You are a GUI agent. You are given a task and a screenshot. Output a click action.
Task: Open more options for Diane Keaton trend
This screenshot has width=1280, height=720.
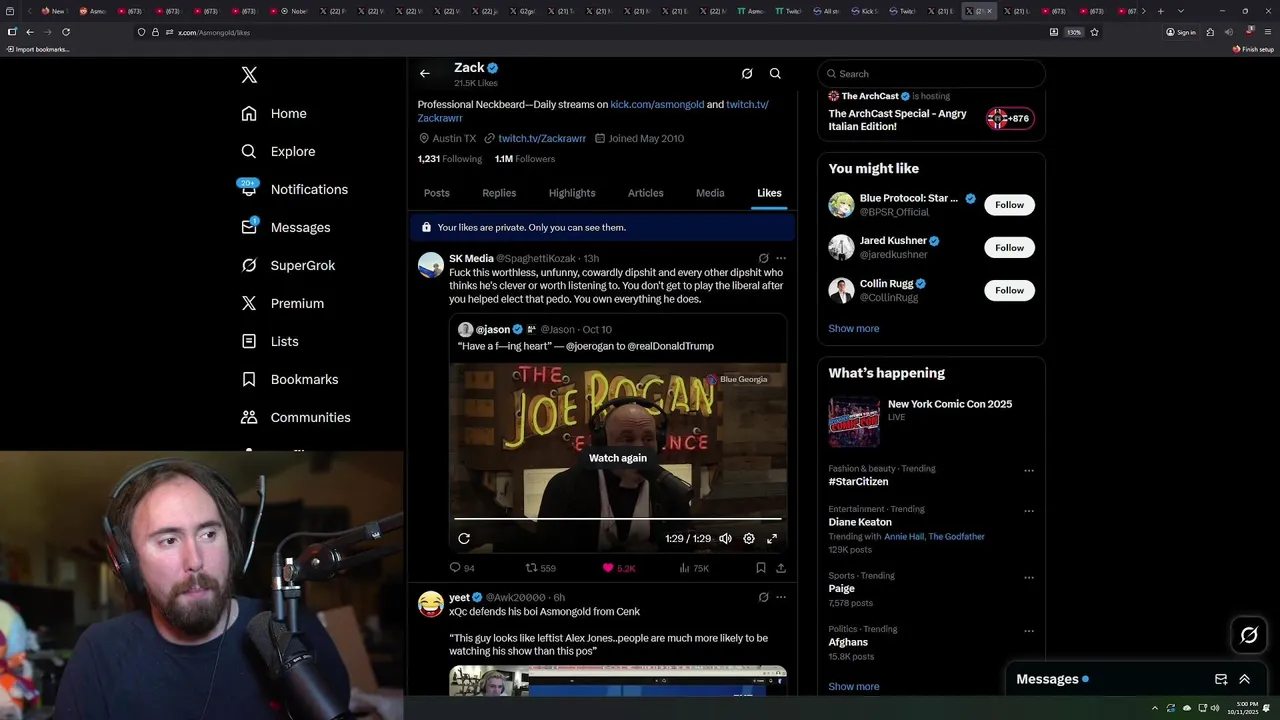click(x=1029, y=511)
